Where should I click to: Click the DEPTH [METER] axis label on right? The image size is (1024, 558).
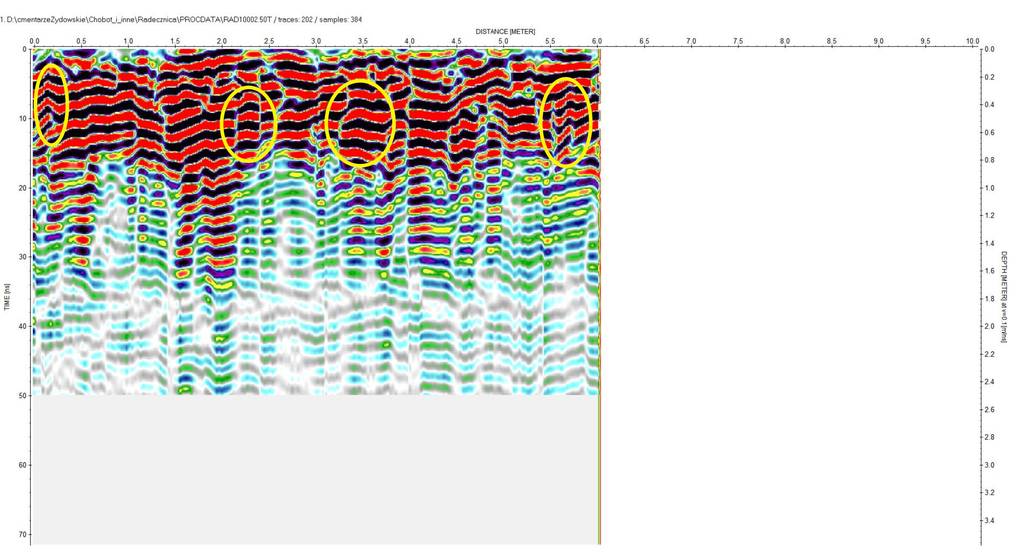coord(1004,296)
